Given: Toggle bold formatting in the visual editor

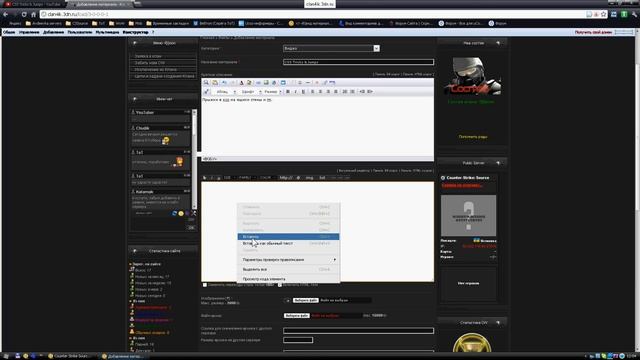Looking at the screenshot, I should (x=288, y=91).
